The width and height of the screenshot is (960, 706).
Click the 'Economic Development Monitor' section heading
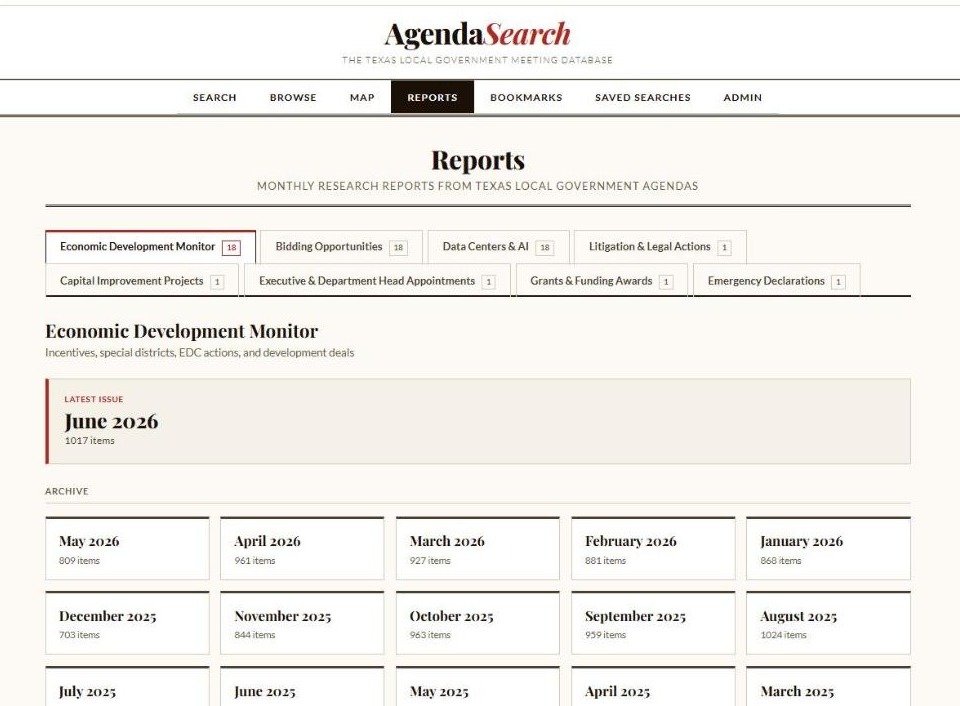[x=182, y=331]
